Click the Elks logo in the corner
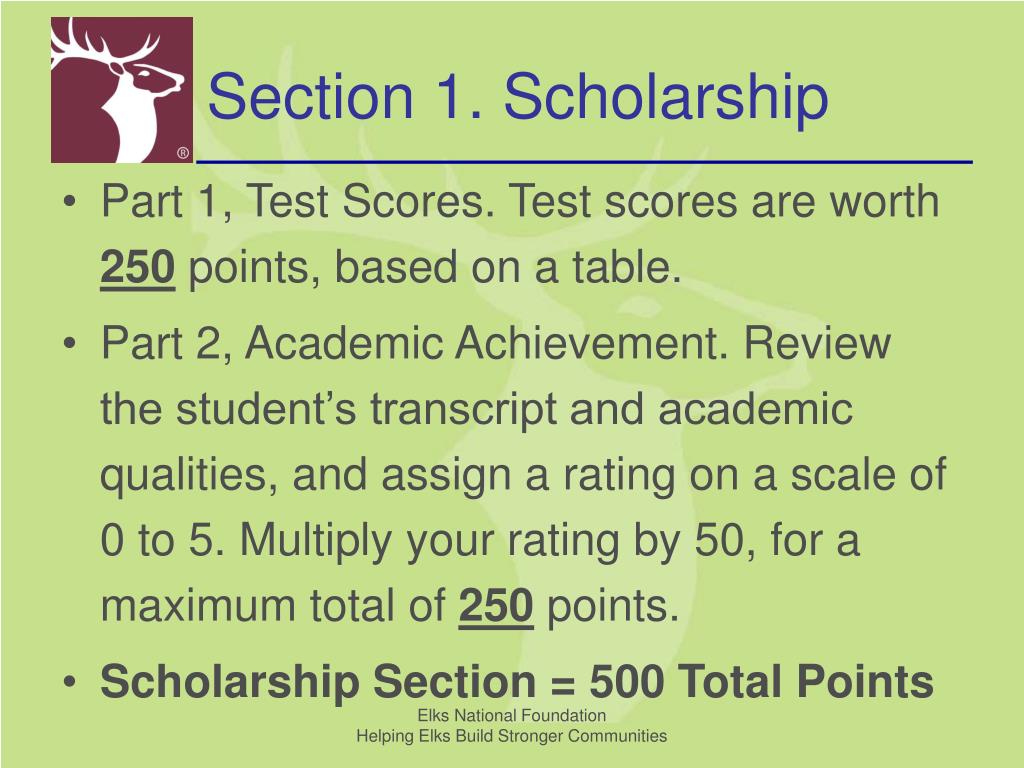 tap(121, 90)
